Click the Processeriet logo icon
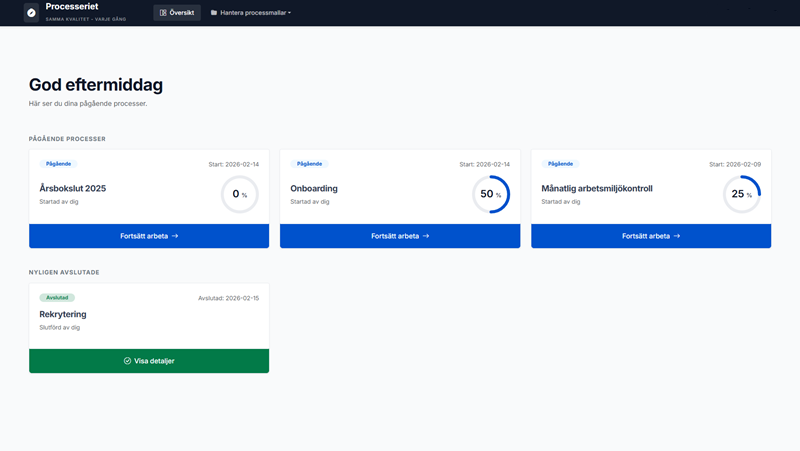Image resolution: width=800 pixels, height=451 pixels. click(x=32, y=12)
